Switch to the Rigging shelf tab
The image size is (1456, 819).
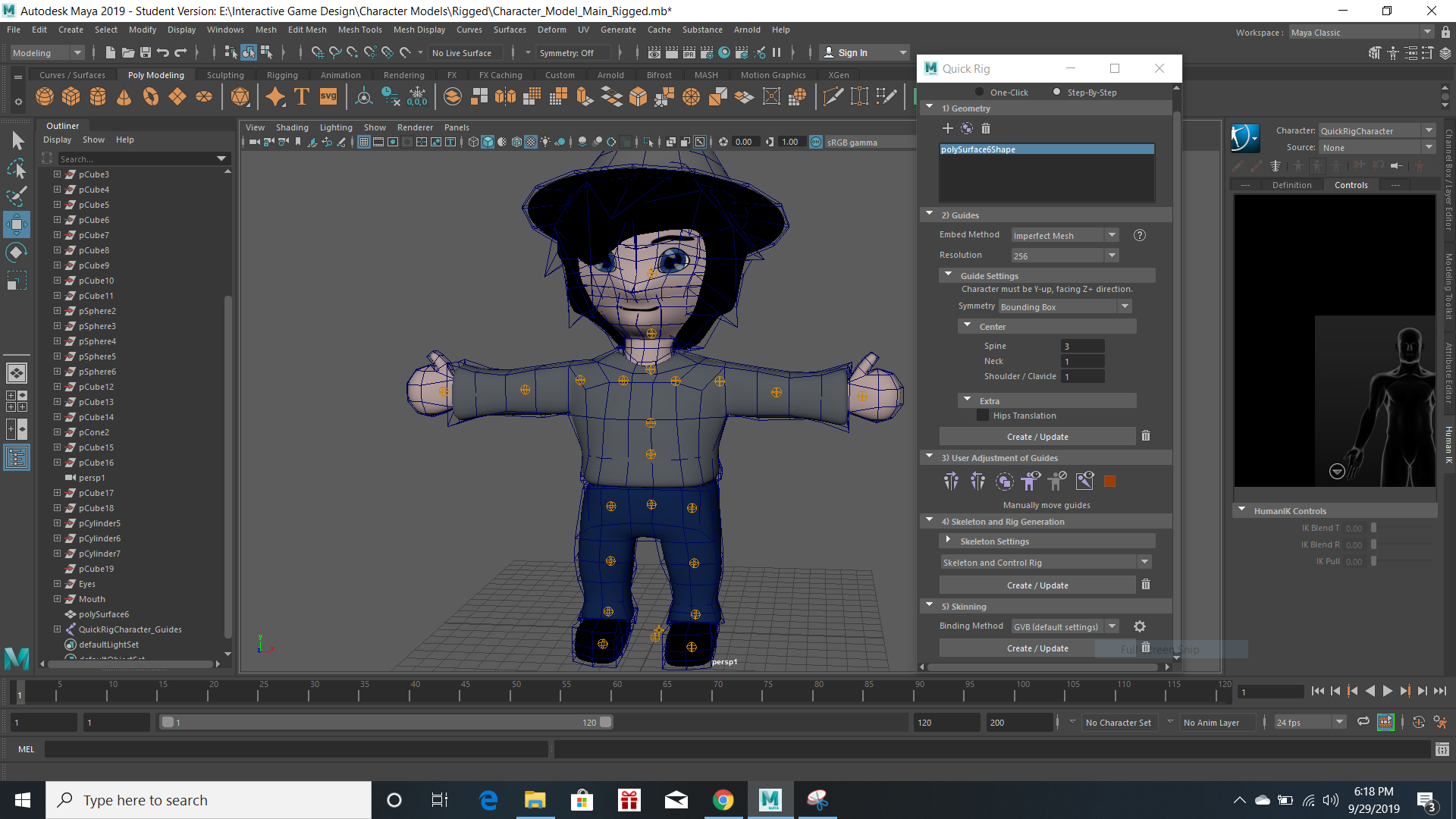pyautogui.click(x=282, y=75)
